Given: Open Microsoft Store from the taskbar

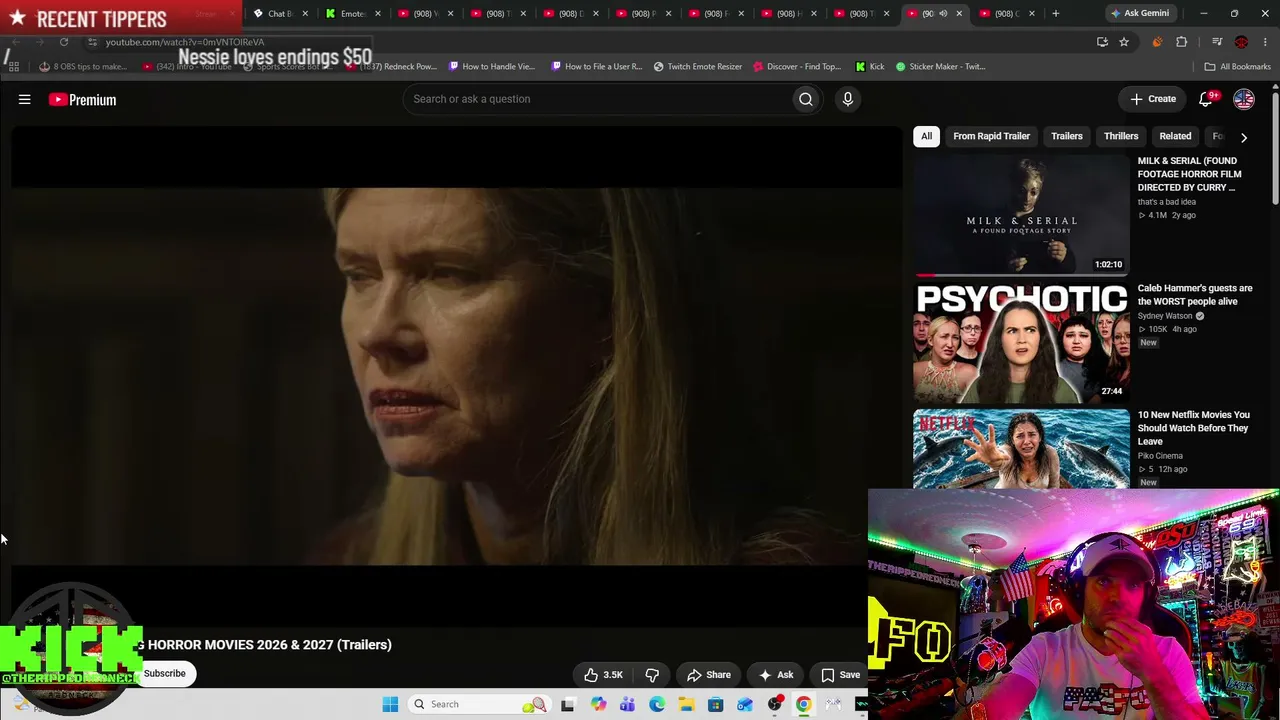Looking at the screenshot, I should (715, 704).
